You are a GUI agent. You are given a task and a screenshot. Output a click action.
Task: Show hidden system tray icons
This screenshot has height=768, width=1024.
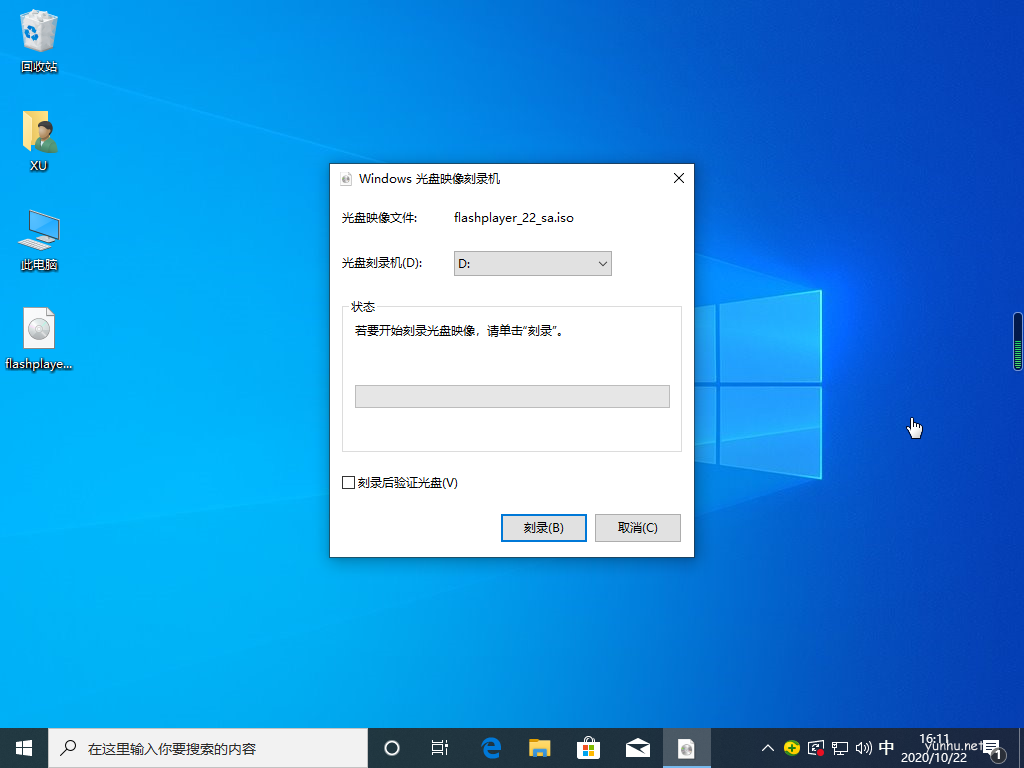pyautogui.click(x=768, y=748)
